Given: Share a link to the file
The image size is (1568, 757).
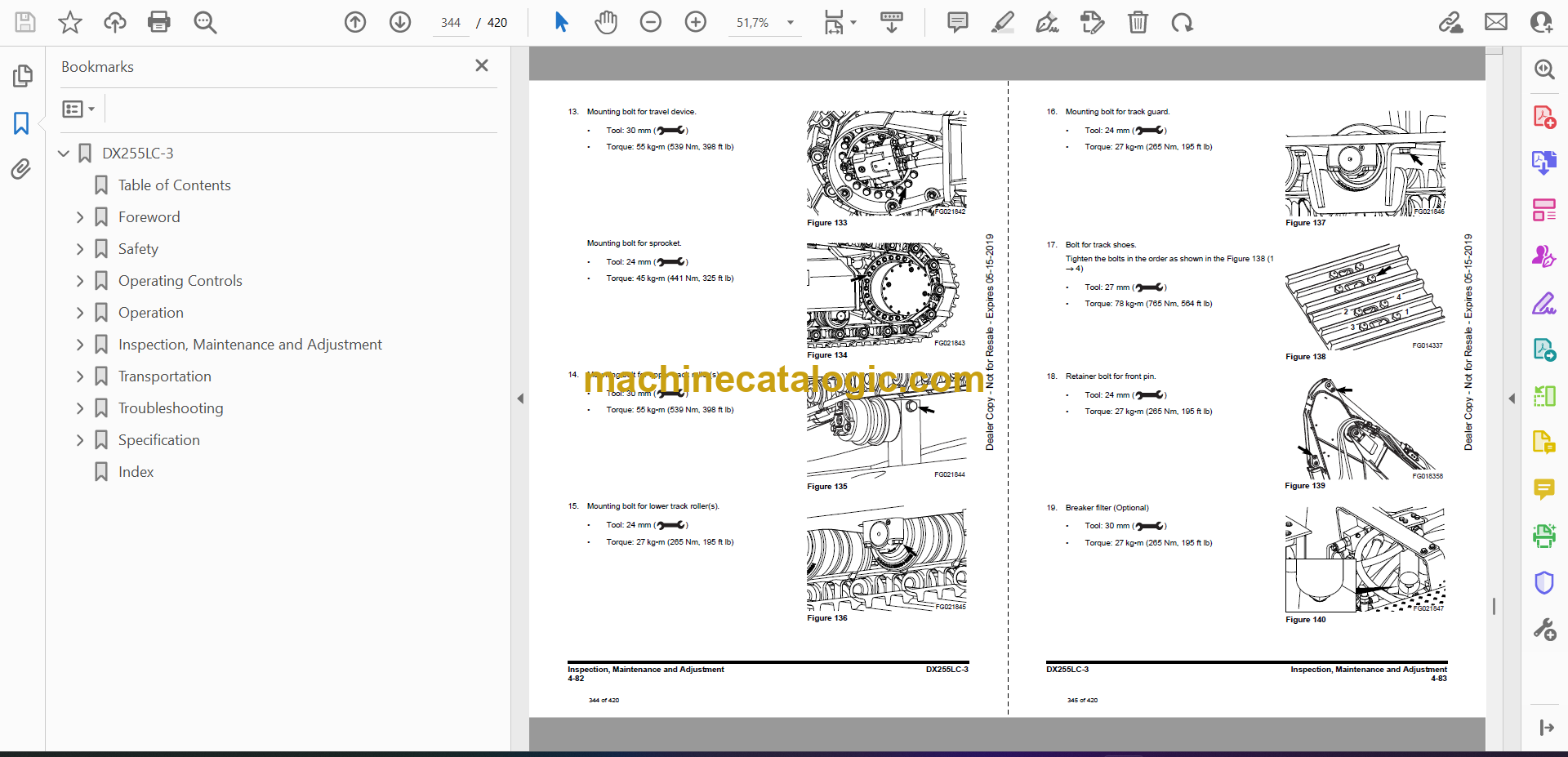Looking at the screenshot, I should 1451,22.
